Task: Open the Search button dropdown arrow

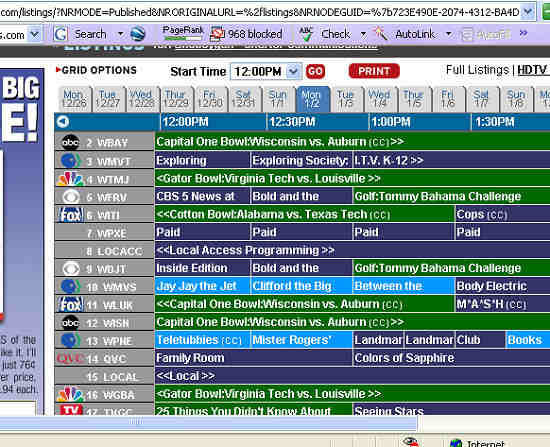Action: coord(121,34)
